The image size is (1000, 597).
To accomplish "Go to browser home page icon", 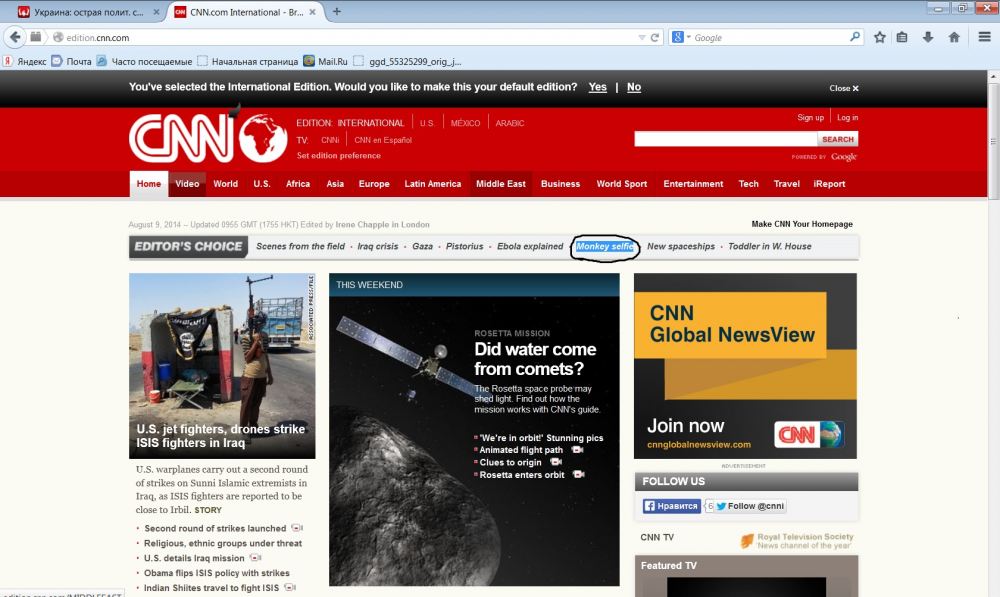I will coord(954,38).
